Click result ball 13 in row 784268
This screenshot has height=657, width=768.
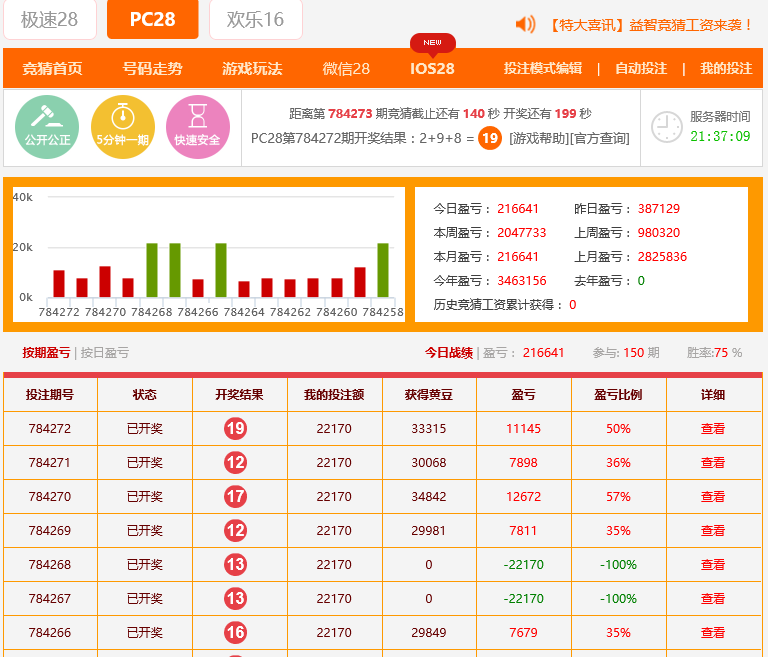(236, 564)
